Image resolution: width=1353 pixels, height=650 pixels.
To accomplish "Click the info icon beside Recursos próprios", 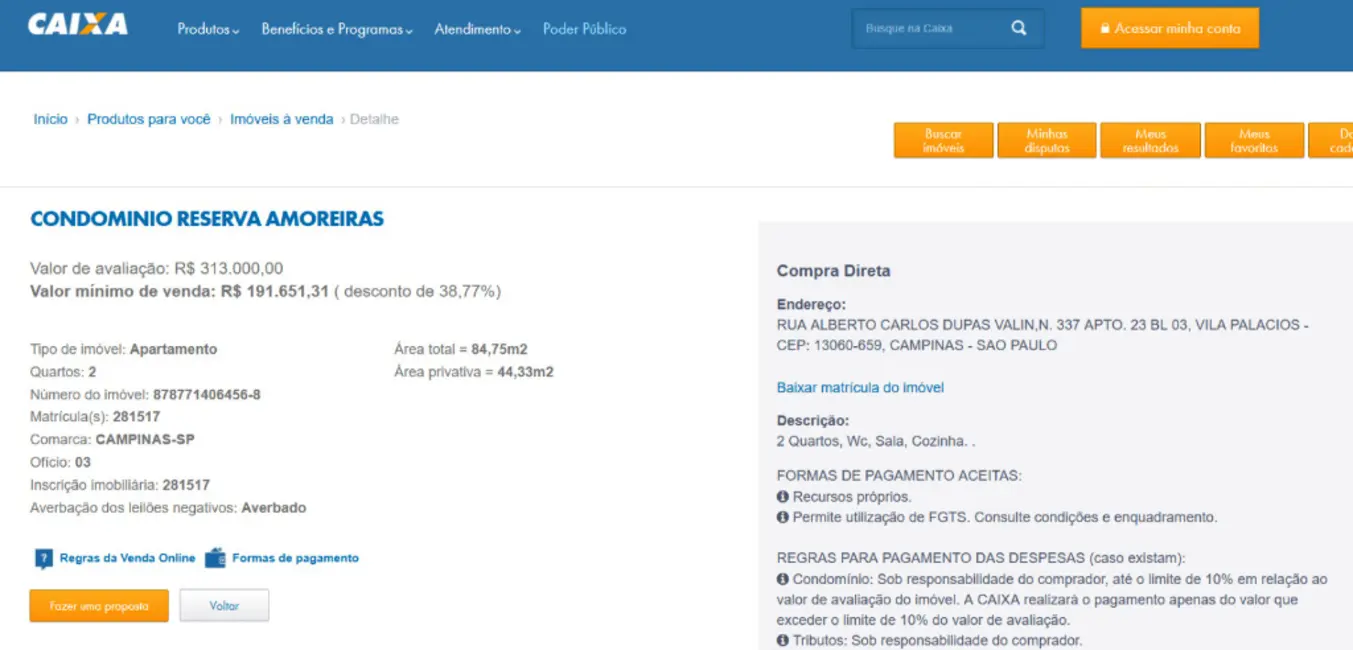I will click(x=783, y=497).
